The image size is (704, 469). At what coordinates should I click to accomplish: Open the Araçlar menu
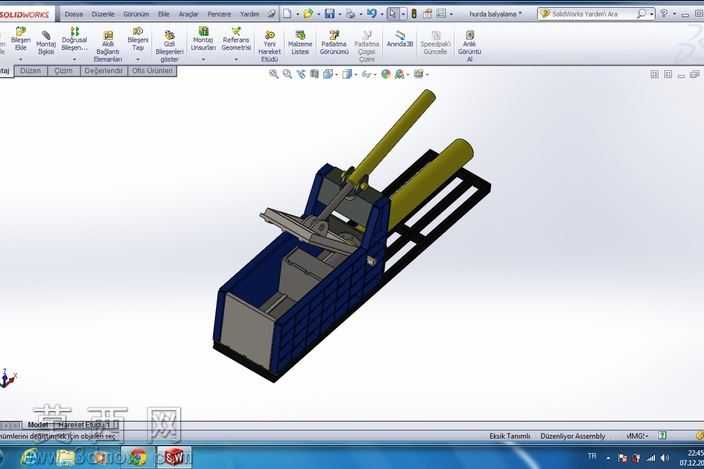[x=188, y=14]
